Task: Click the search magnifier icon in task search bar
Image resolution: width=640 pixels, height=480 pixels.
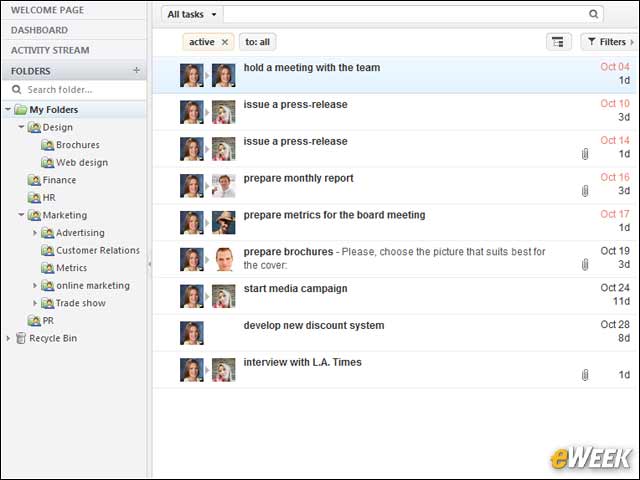Action: [x=593, y=14]
